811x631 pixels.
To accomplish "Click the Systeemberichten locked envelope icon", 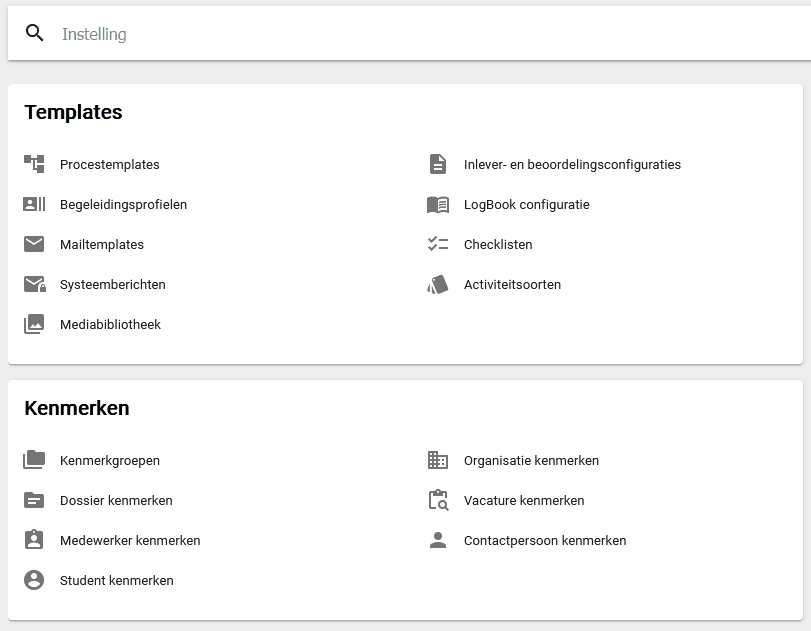I will coord(35,284).
